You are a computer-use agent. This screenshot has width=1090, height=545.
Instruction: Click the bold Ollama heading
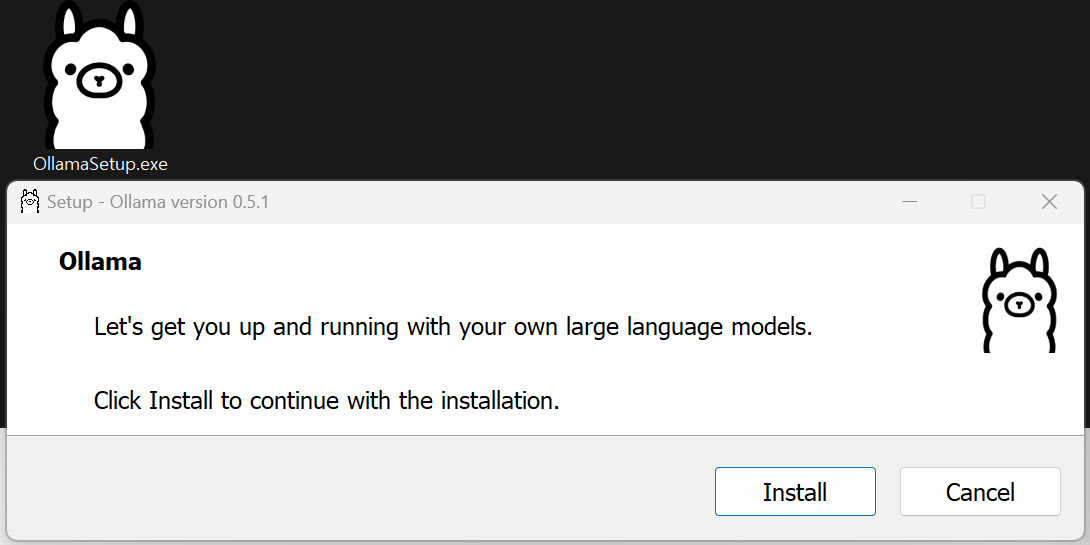pos(100,262)
